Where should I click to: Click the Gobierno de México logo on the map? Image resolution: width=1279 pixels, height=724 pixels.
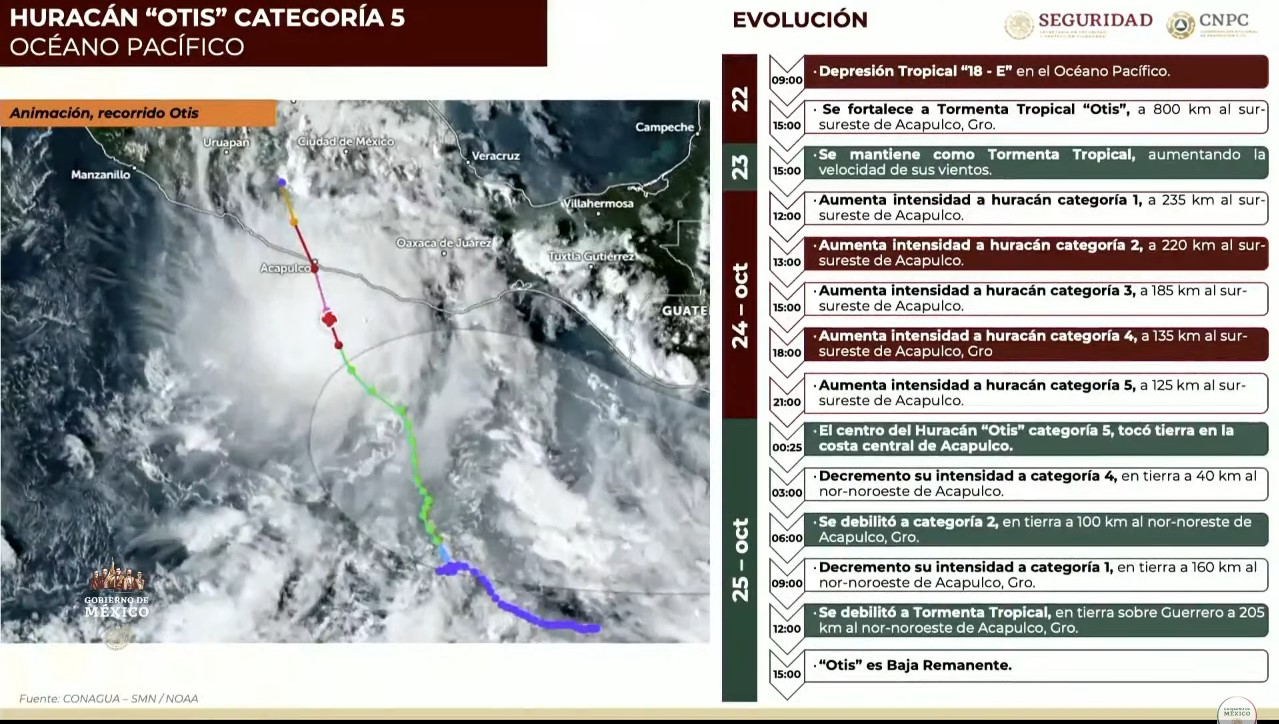pyautogui.click(x=117, y=596)
